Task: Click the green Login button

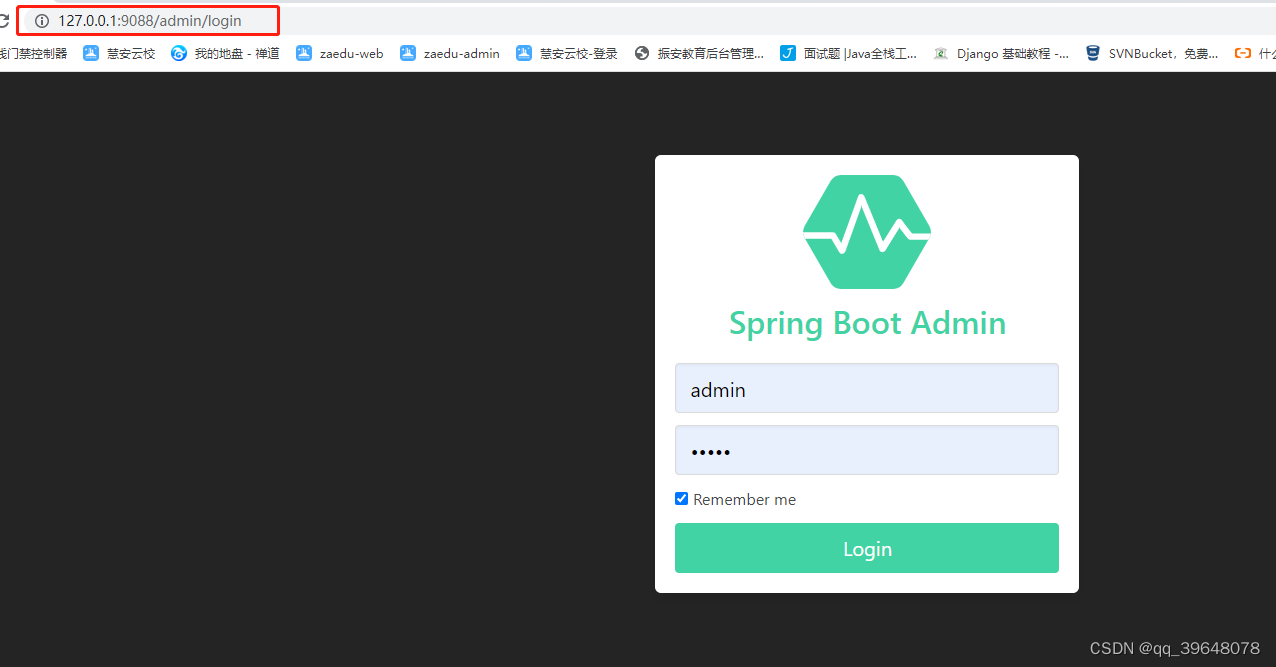Action: (x=867, y=548)
